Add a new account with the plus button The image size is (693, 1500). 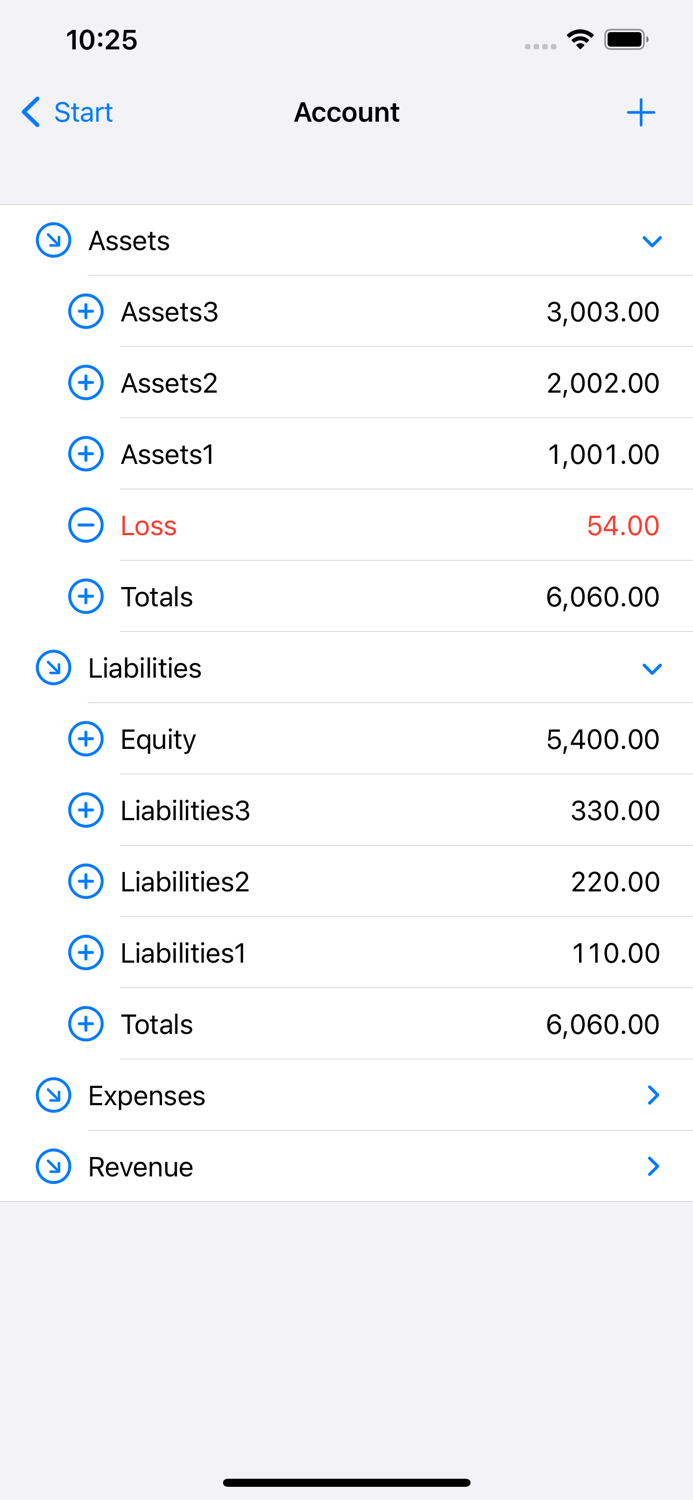click(640, 112)
